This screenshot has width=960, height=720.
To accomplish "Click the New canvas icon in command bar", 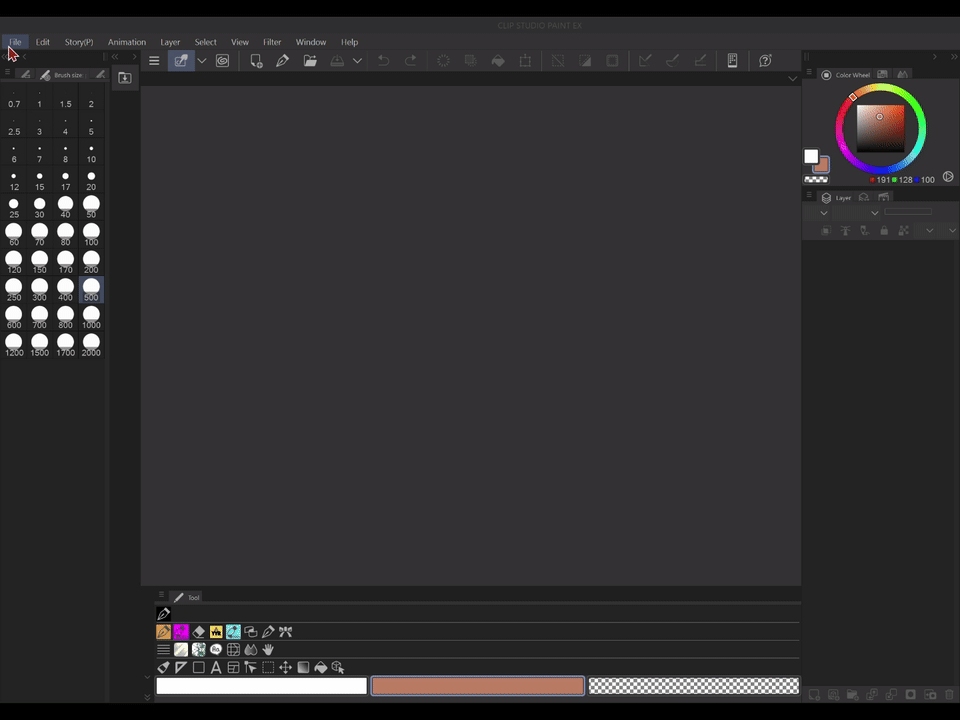I will pos(256,61).
